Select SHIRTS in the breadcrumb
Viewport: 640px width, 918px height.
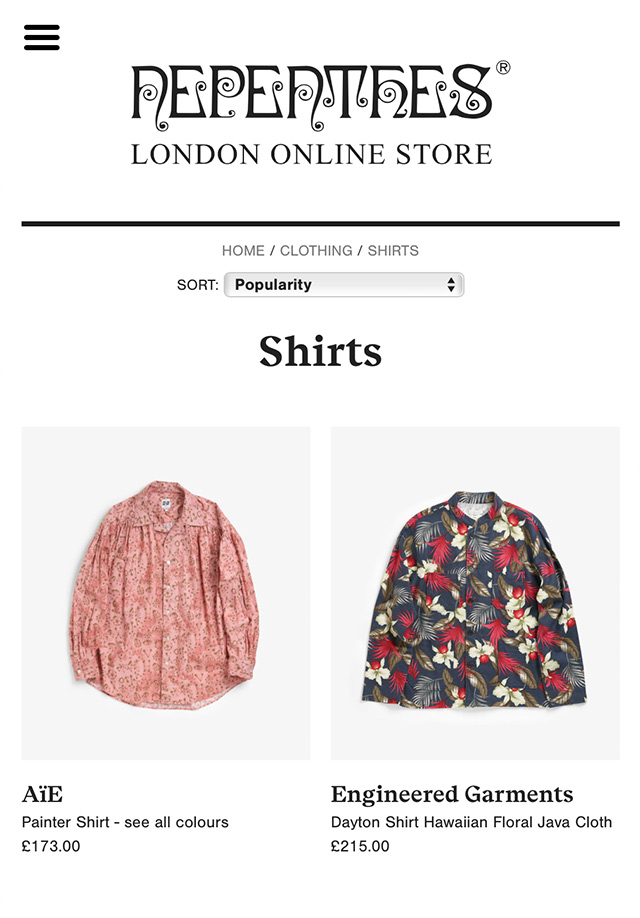pyautogui.click(x=393, y=251)
